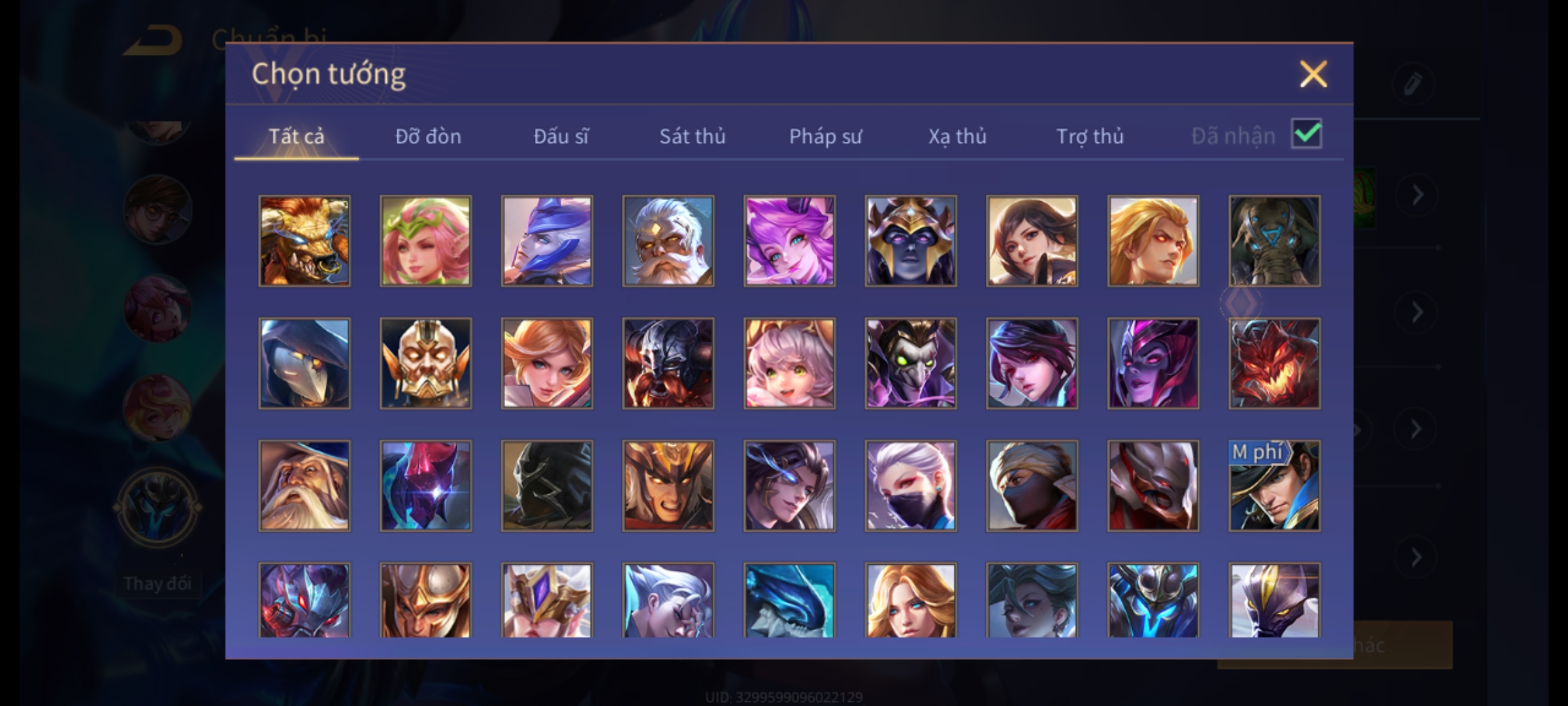Image resolution: width=1568 pixels, height=706 pixels.
Task: Choose the white-bearded old man hero with gold forehead gem
Action: pos(668,241)
